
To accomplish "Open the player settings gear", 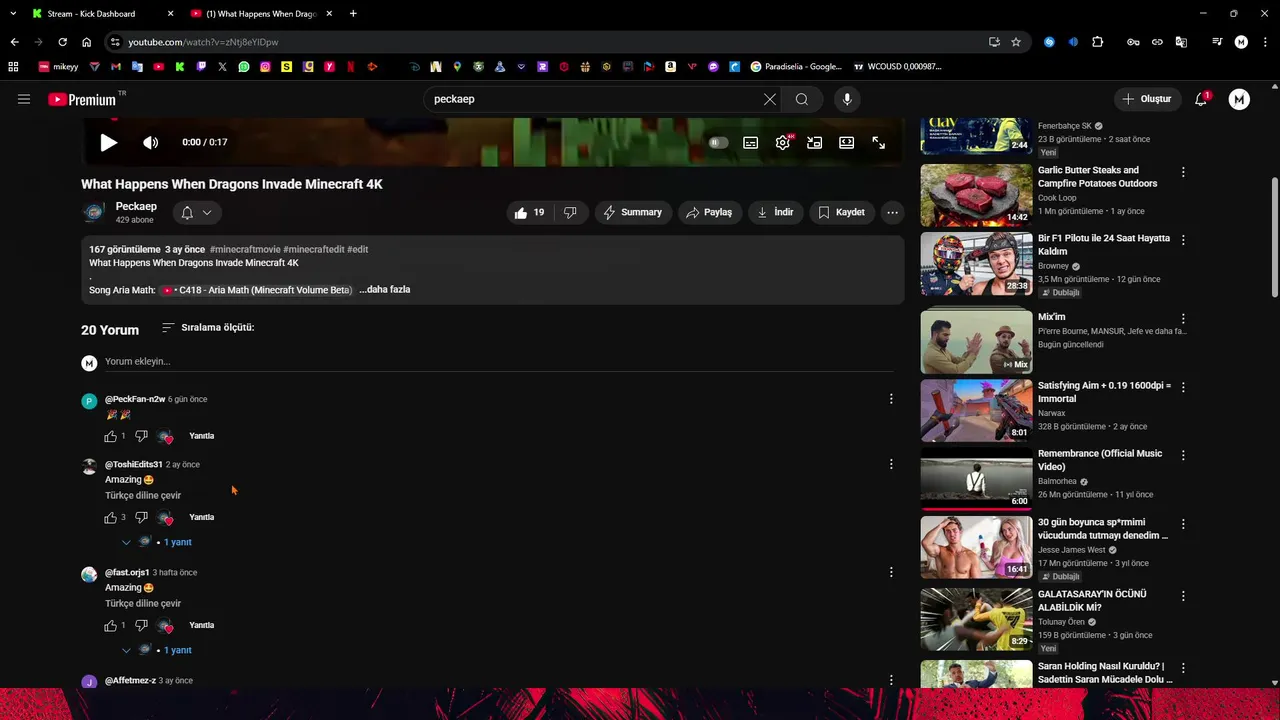I will point(783,143).
